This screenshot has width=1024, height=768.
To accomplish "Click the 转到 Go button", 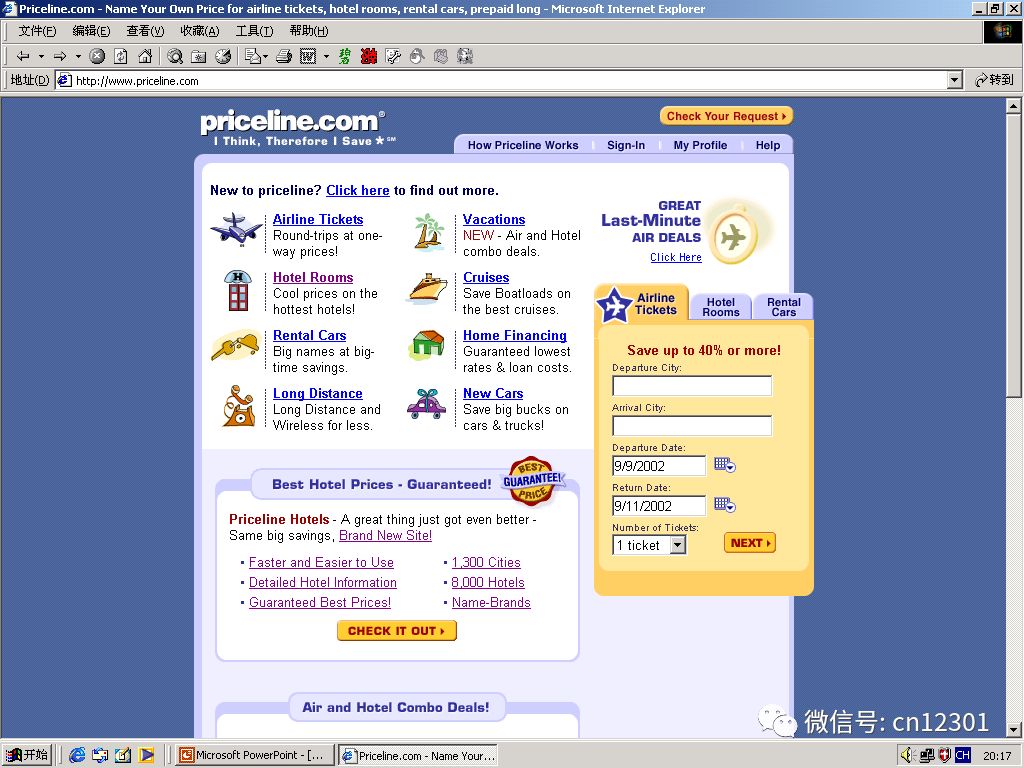I will (x=995, y=80).
